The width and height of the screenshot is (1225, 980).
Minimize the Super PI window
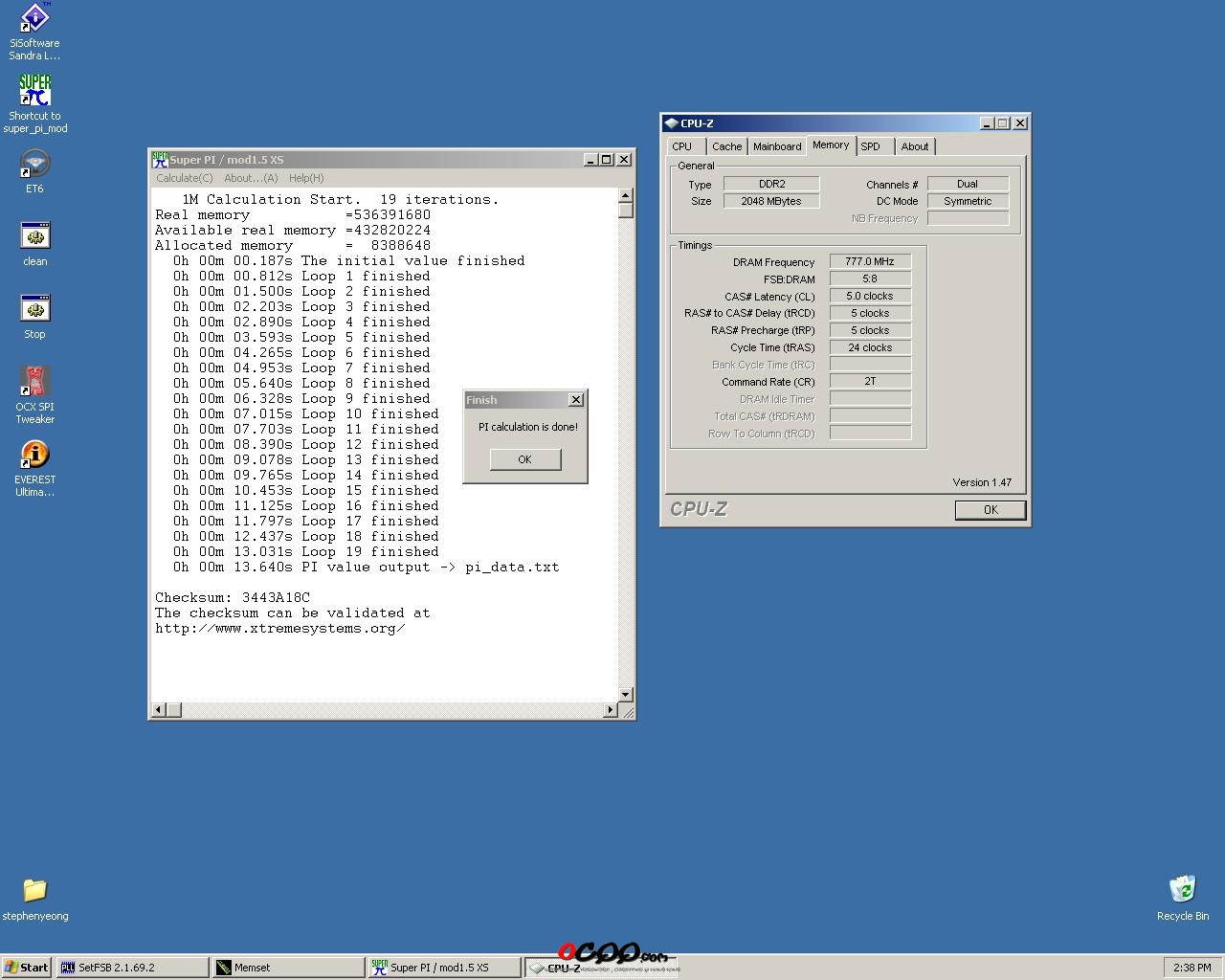click(x=591, y=160)
